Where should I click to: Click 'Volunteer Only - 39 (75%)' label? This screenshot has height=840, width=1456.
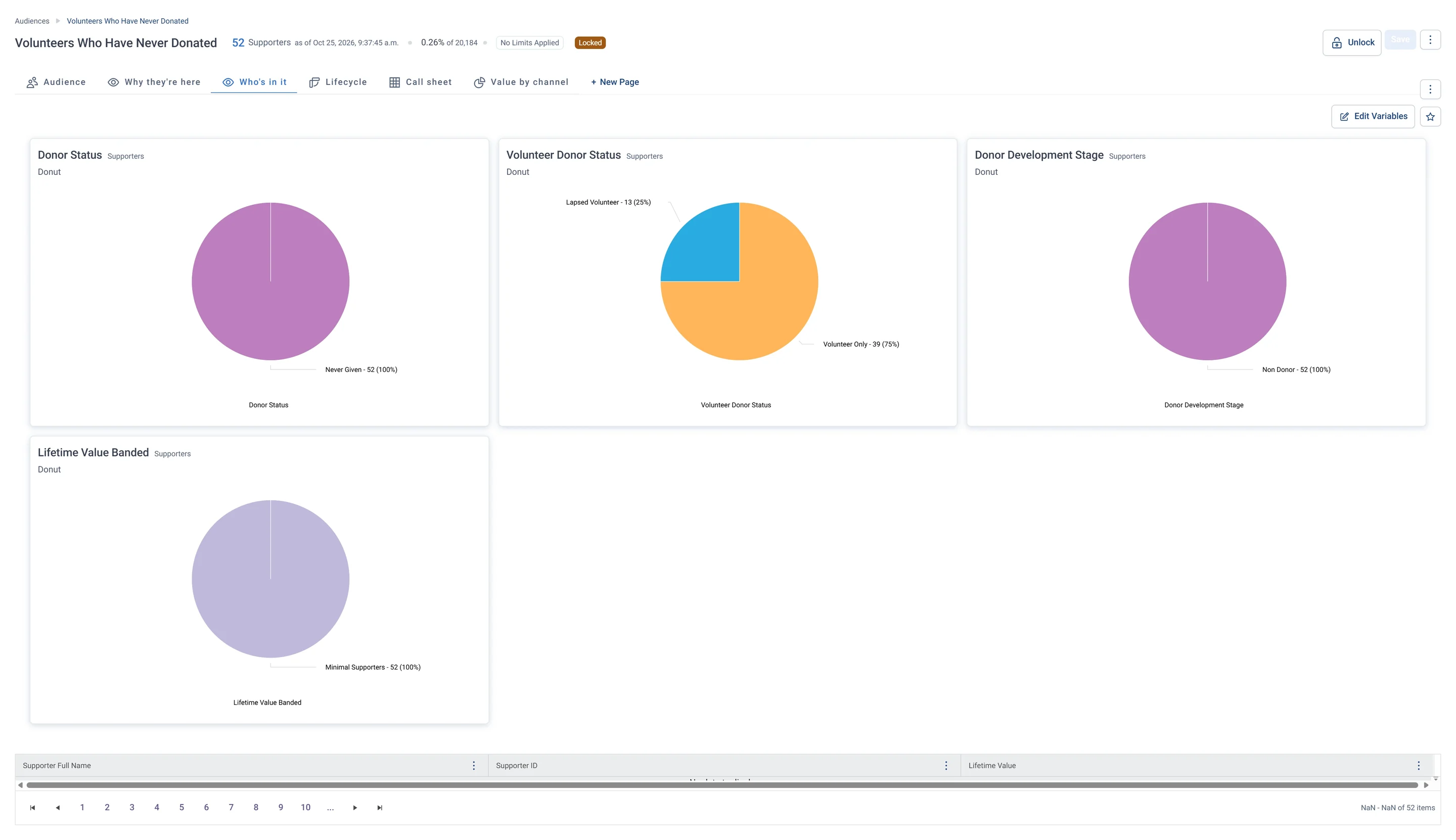(x=860, y=344)
